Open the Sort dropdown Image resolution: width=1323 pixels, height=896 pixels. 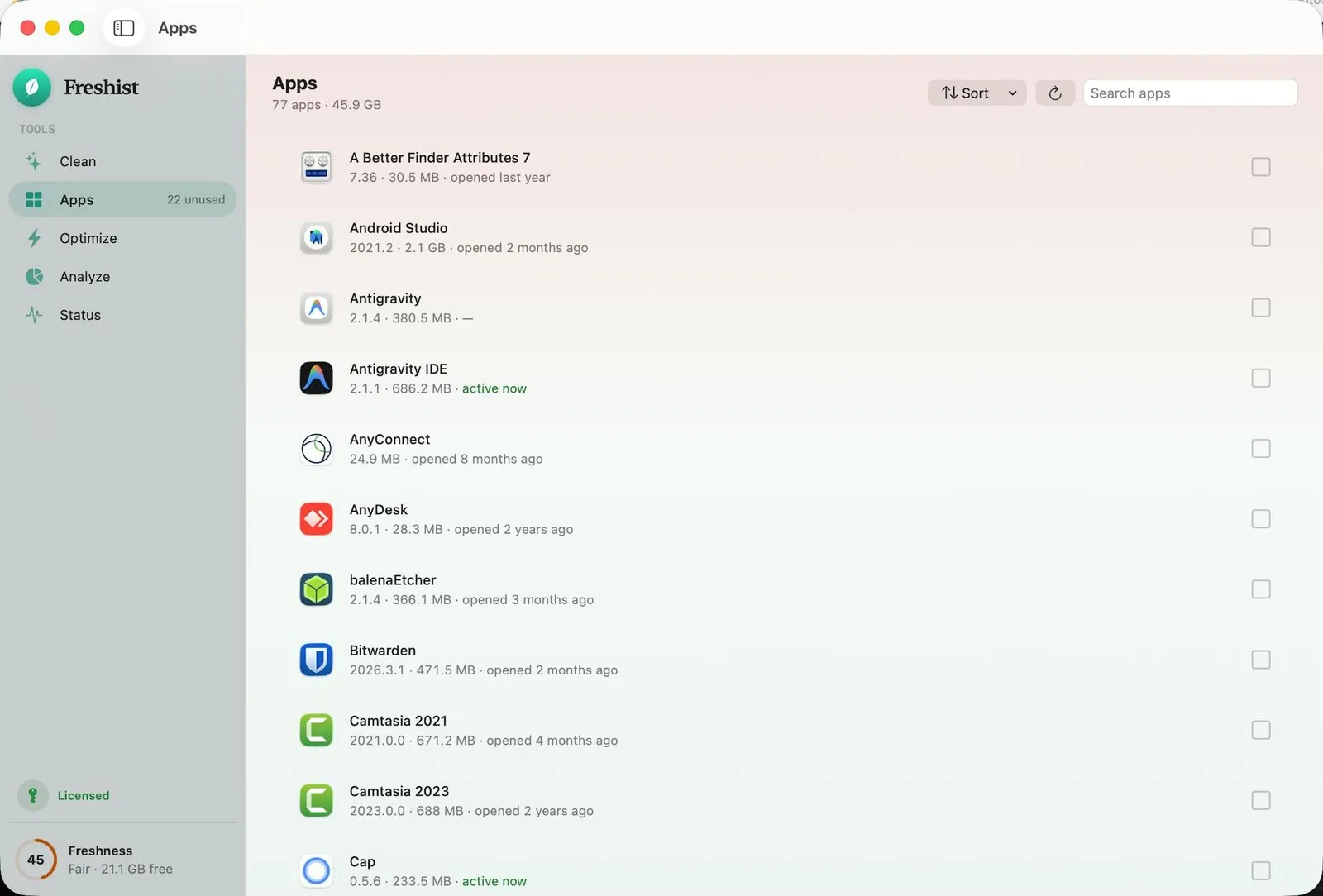pyautogui.click(x=977, y=93)
